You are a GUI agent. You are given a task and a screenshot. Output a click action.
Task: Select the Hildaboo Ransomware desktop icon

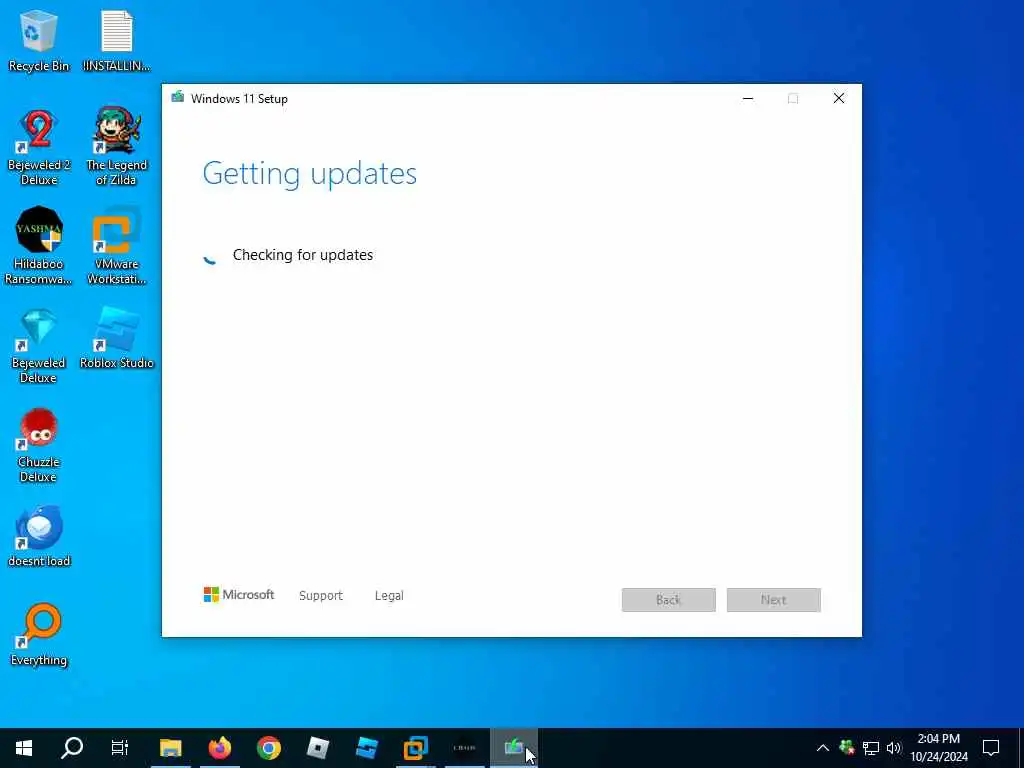coord(39,246)
